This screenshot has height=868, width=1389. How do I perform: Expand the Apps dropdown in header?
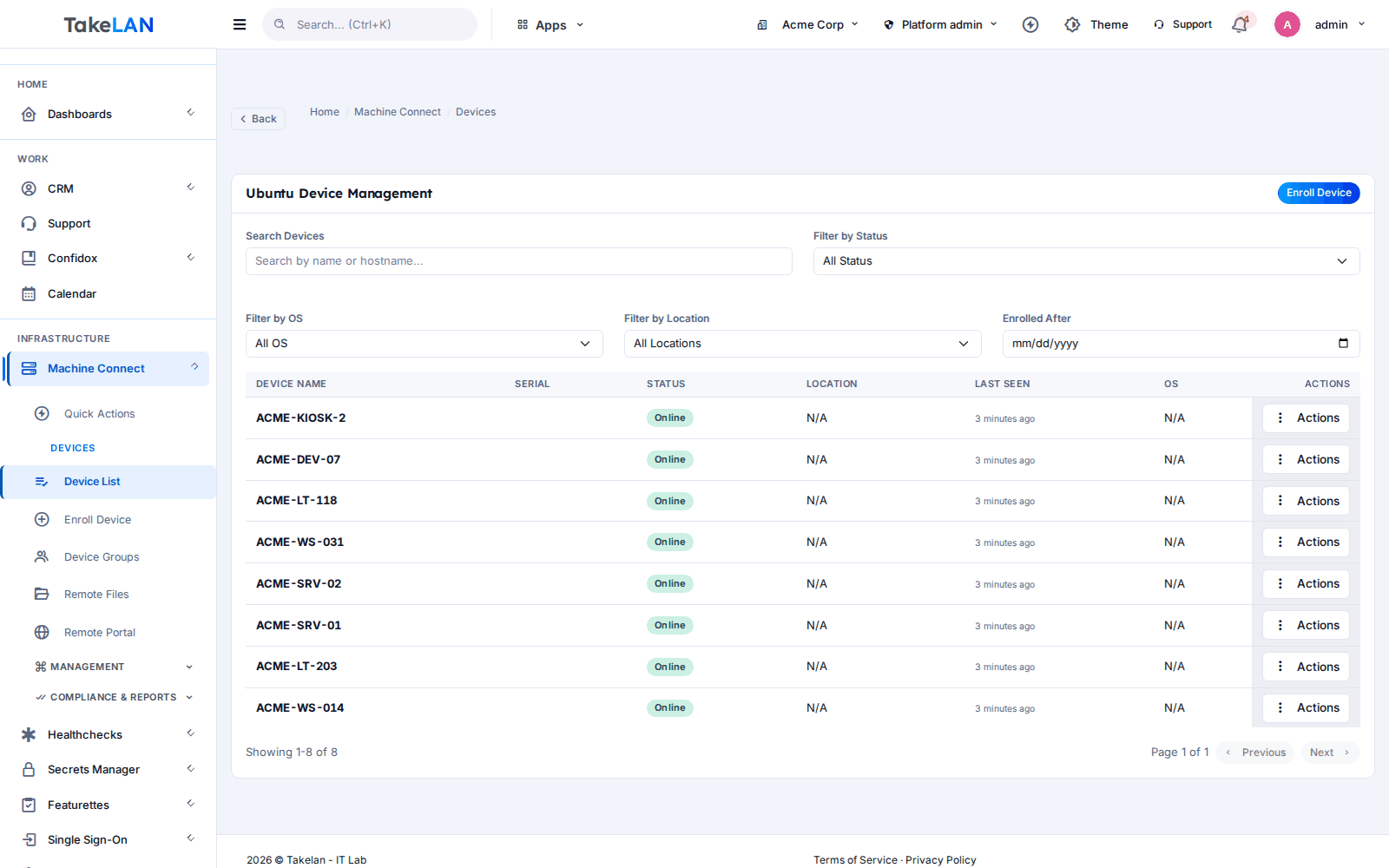point(550,25)
